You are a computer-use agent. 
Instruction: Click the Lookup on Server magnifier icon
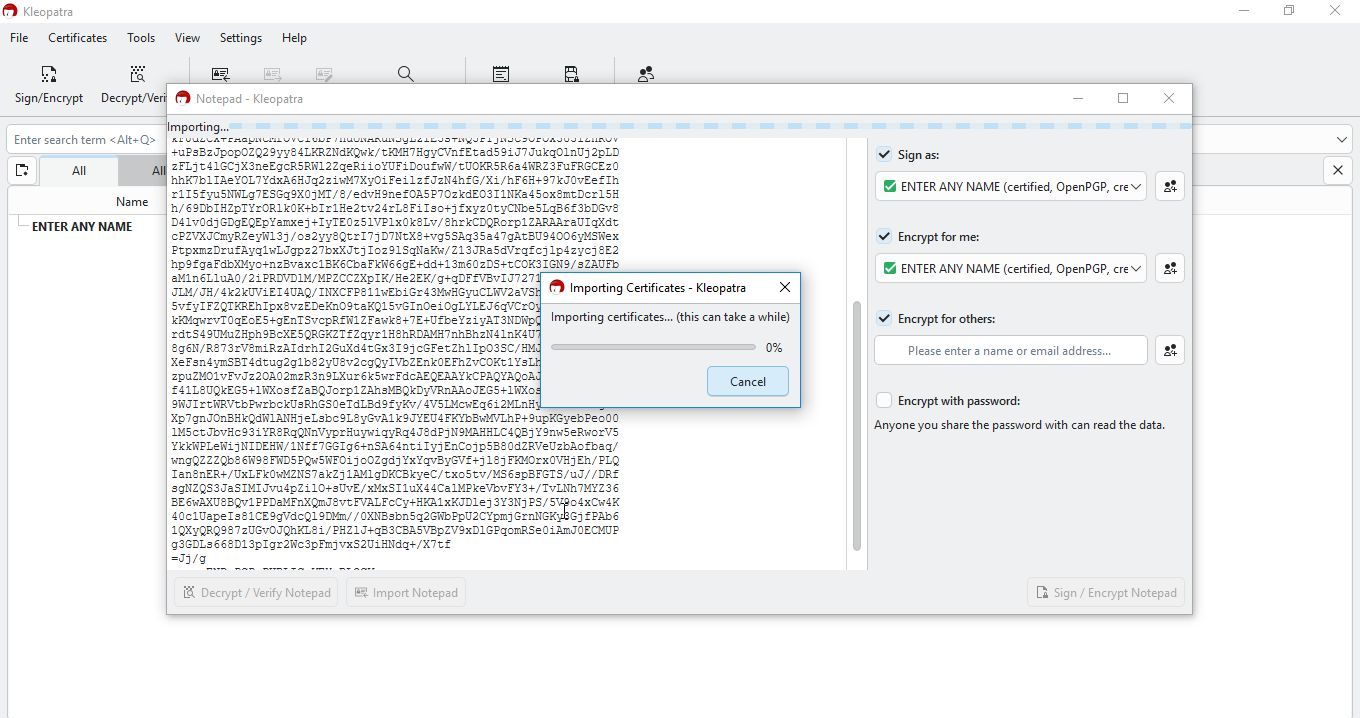tap(405, 74)
